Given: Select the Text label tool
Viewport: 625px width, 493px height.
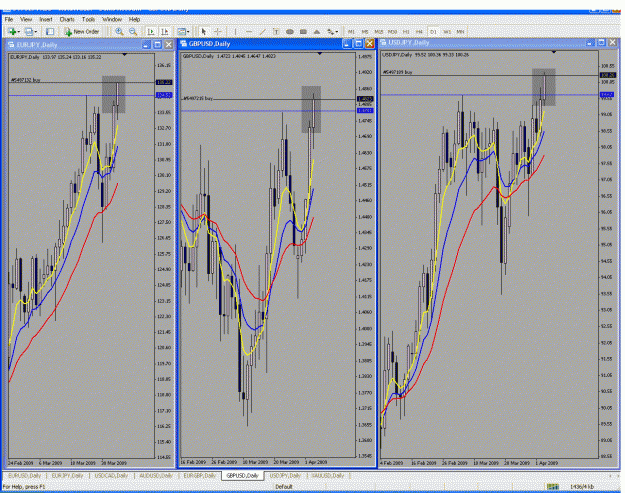Looking at the screenshot, I should click(x=276, y=31).
